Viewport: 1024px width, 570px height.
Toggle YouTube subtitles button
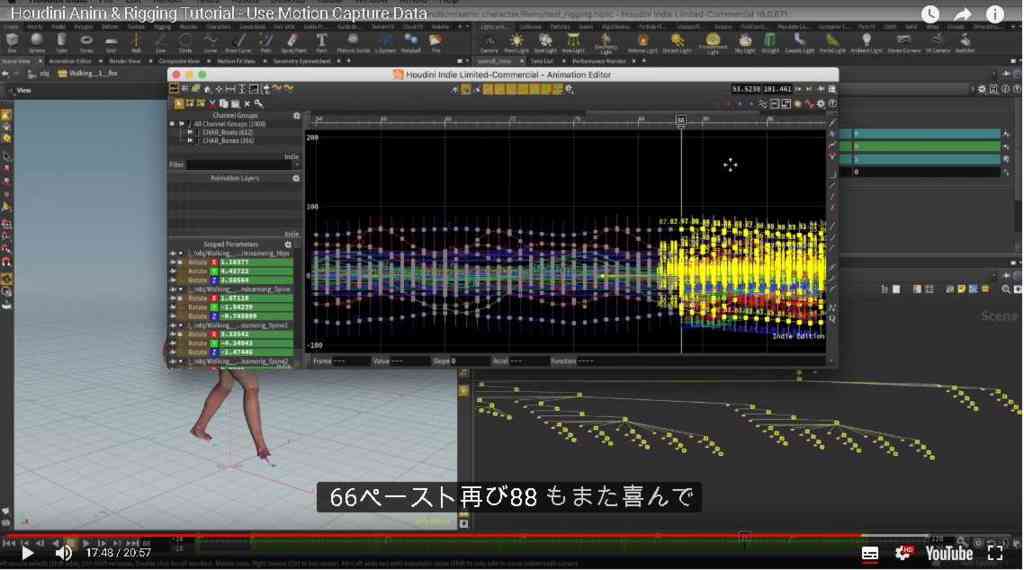pyautogui.click(x=870, y=554)
